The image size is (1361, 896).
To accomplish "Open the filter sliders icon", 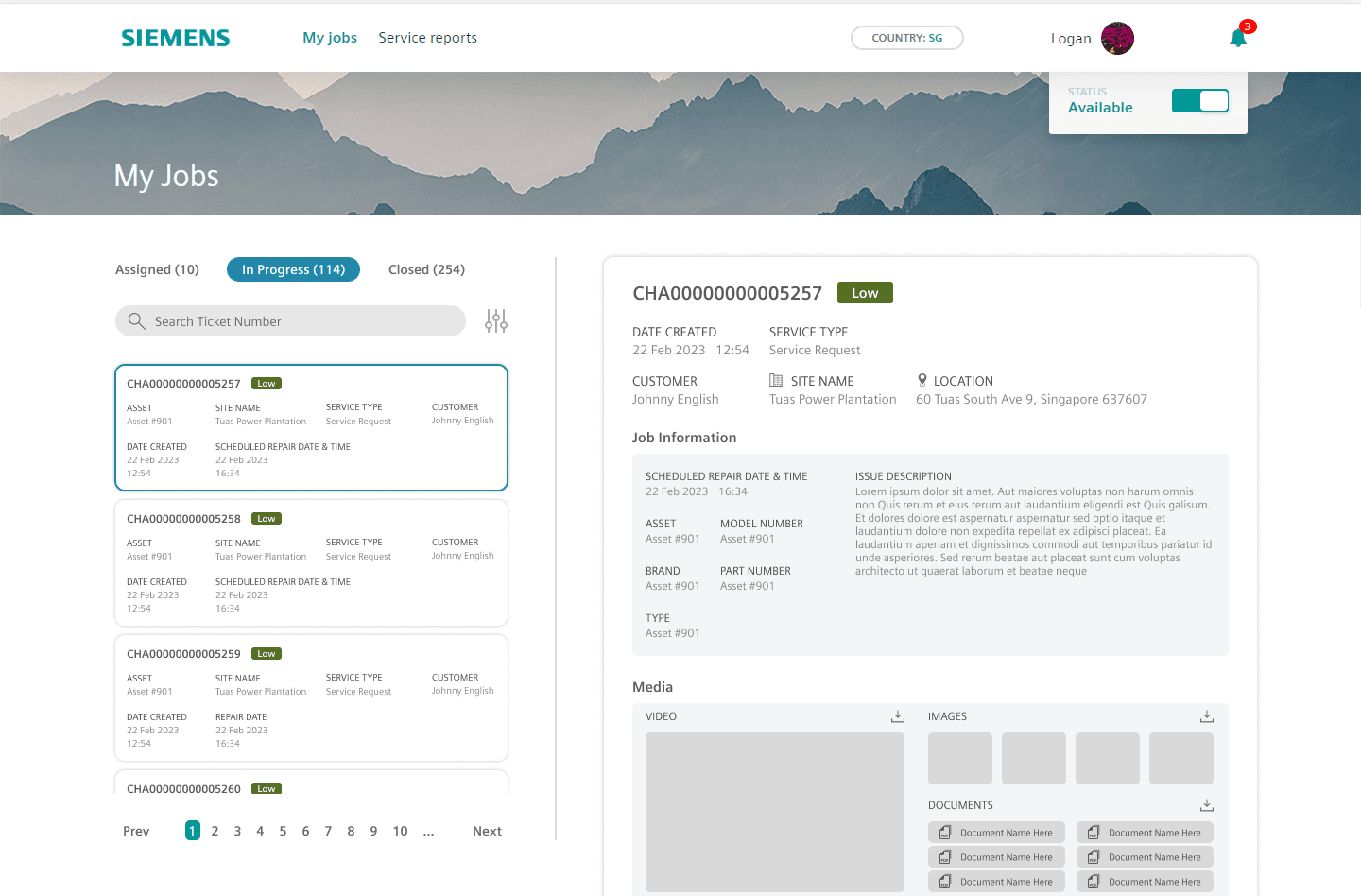I will click(496, 321).
